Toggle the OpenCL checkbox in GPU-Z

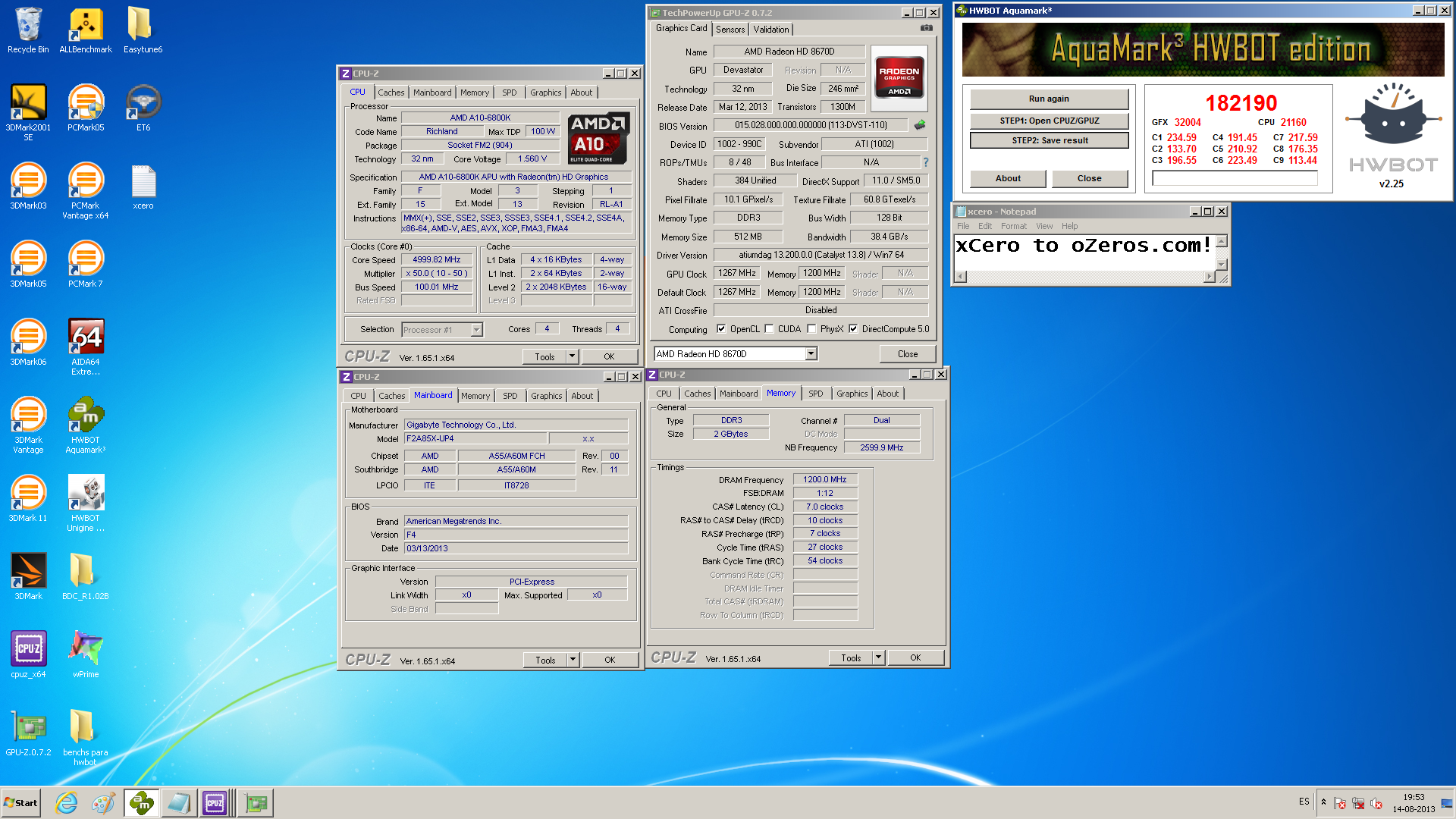coord(721,329)
